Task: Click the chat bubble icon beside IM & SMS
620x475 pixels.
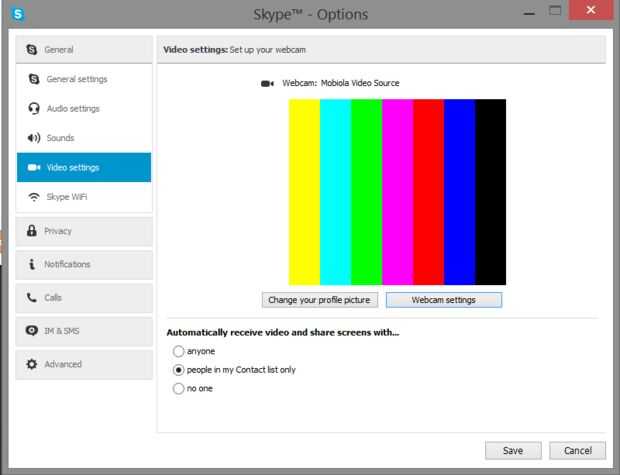Action: (32, 330)
